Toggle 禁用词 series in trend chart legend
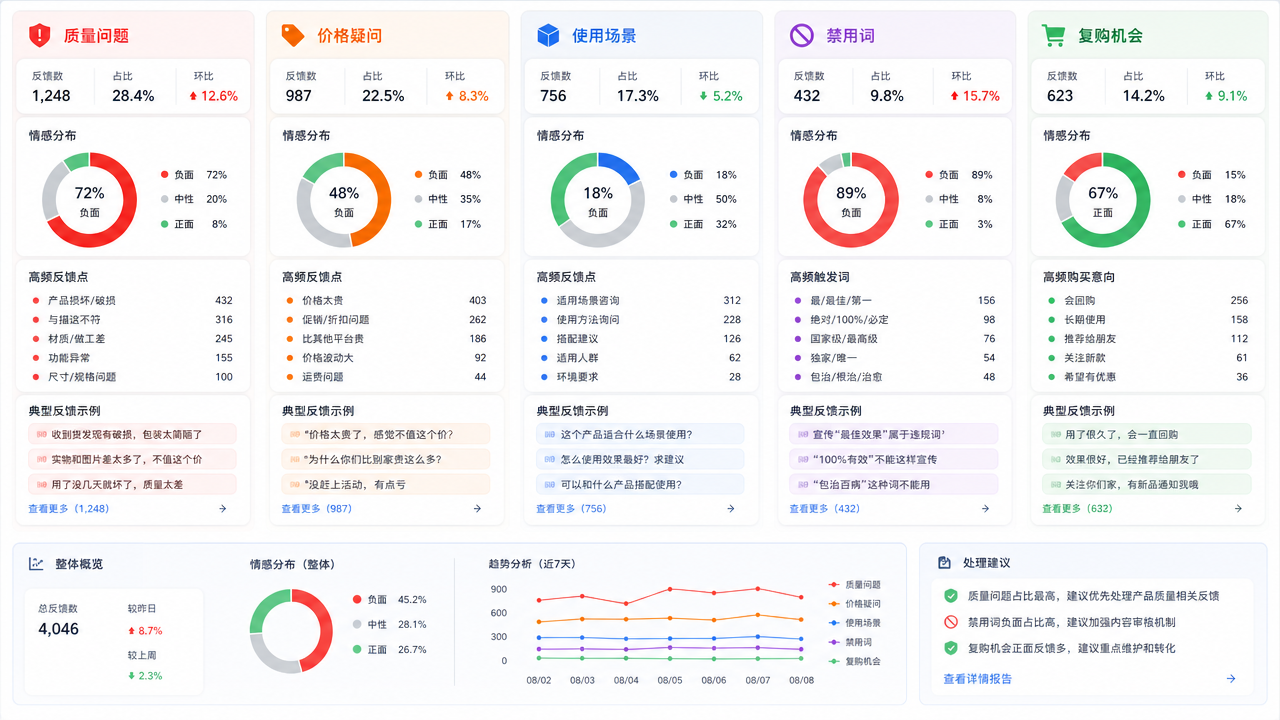The image size is (1280, 720). coord(851,642)
